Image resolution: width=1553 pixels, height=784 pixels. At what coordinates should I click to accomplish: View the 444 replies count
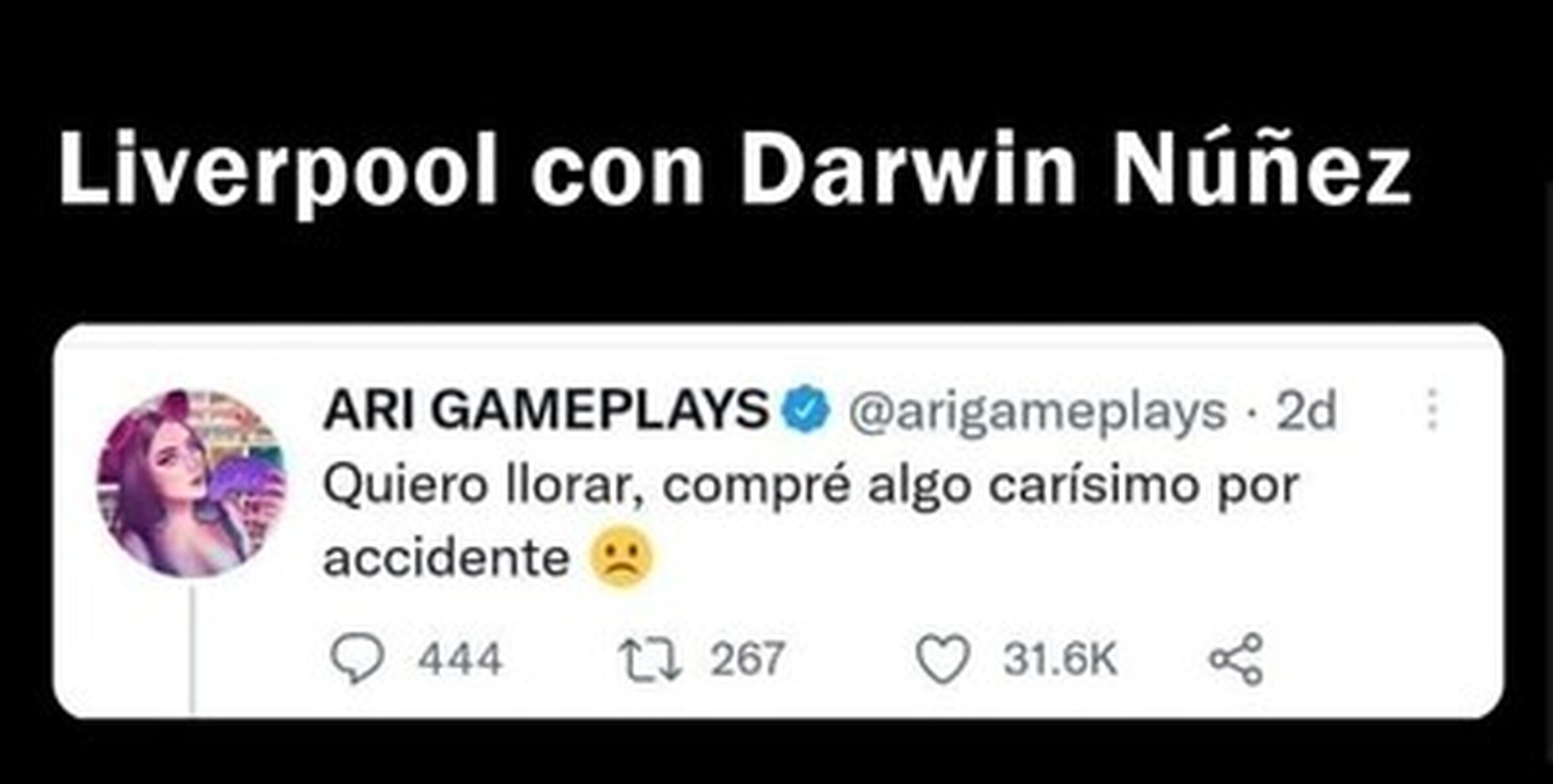(x=460, y=659)
